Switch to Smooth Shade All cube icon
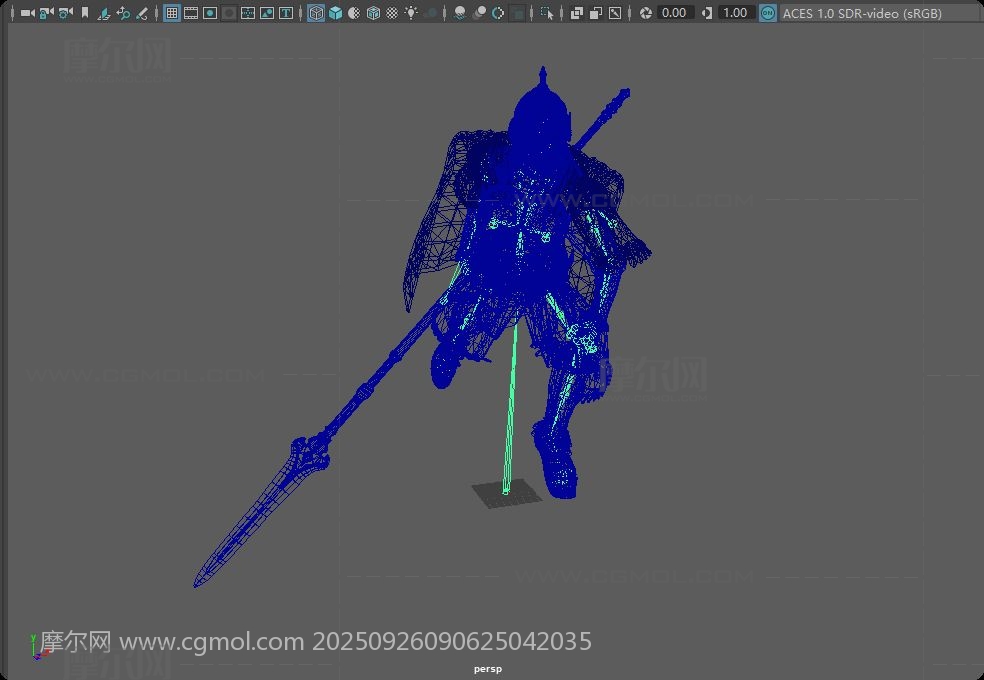This screenshot has width=984, height=680. (335, 13)
